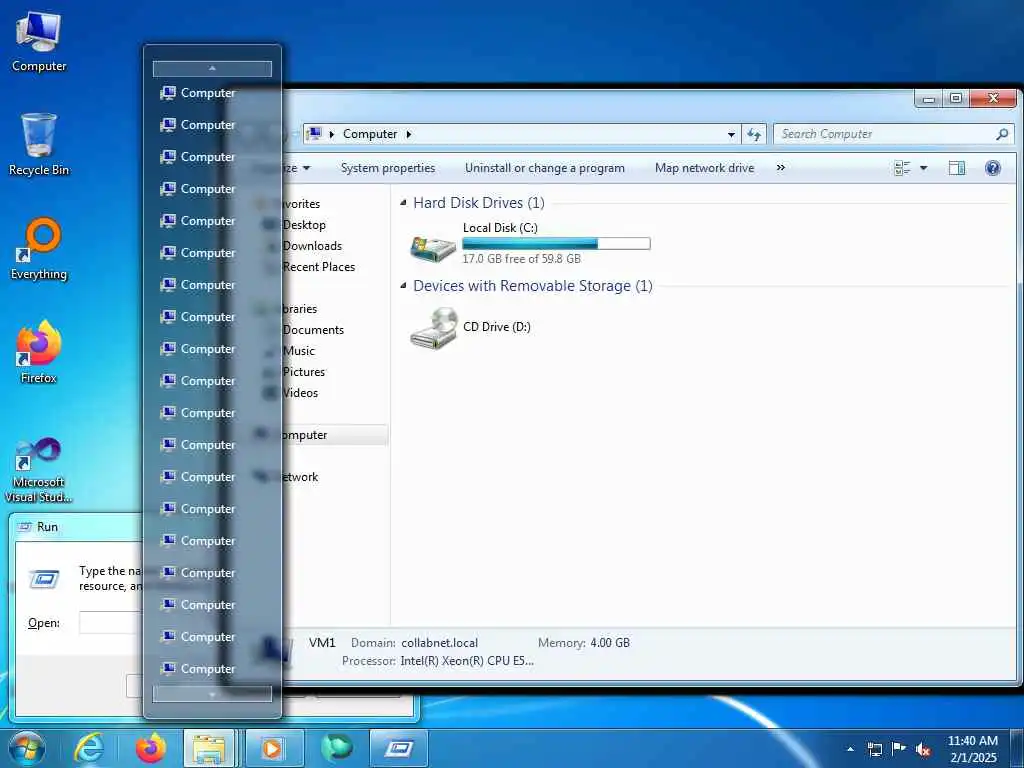Expand the arrow after Computer in address bar
The height and width of the screenshot is (768, 1024).
click(409, 134)
